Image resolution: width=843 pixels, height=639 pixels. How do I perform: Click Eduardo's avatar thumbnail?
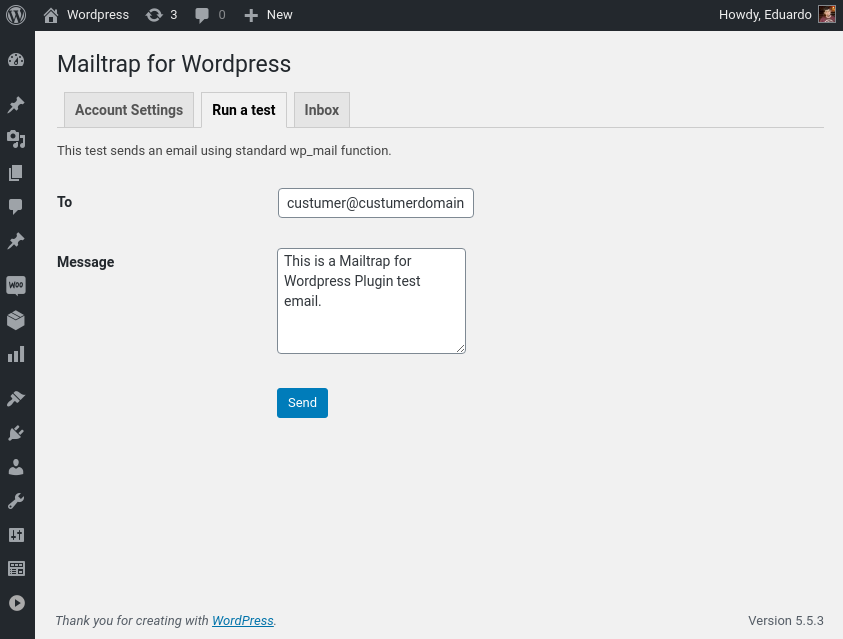[x=827, y=15]
